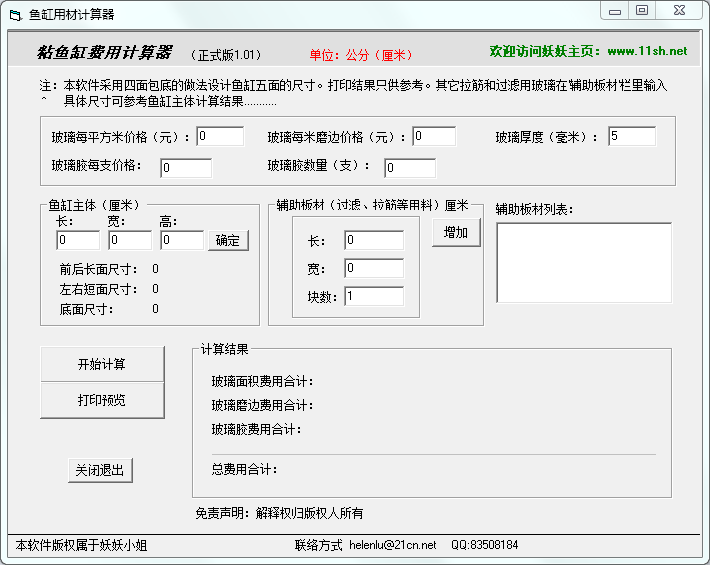Focus the auxiliary panel 宽 field
This screenshot has width=710, height=565.
(374, 268)
